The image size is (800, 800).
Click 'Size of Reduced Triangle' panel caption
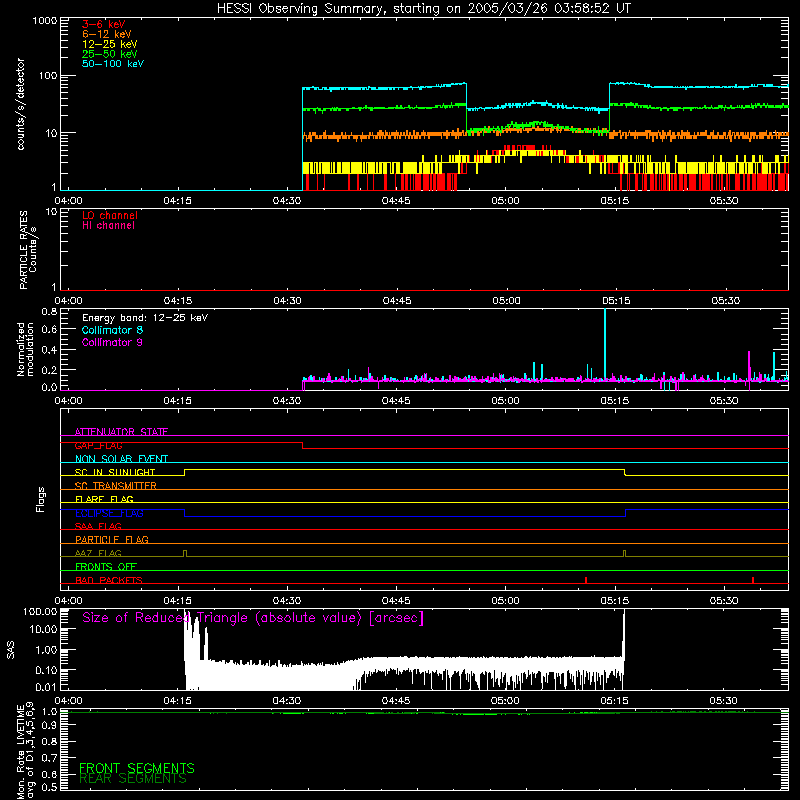(x=253, y=618)
